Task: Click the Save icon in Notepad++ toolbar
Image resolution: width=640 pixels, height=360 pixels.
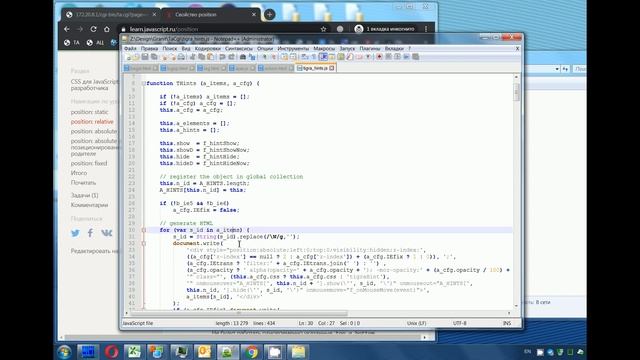Action: [x=145, y=57]
